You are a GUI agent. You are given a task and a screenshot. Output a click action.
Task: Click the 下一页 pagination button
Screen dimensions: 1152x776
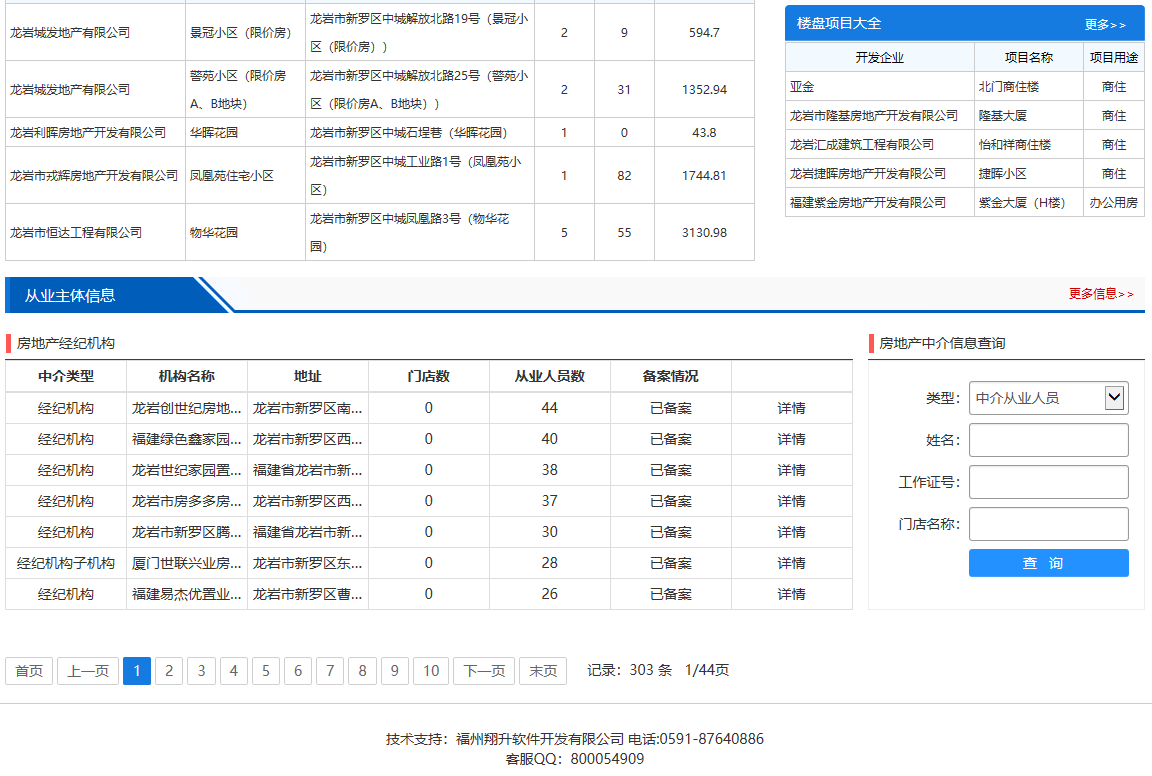click(x=484, y=671)
